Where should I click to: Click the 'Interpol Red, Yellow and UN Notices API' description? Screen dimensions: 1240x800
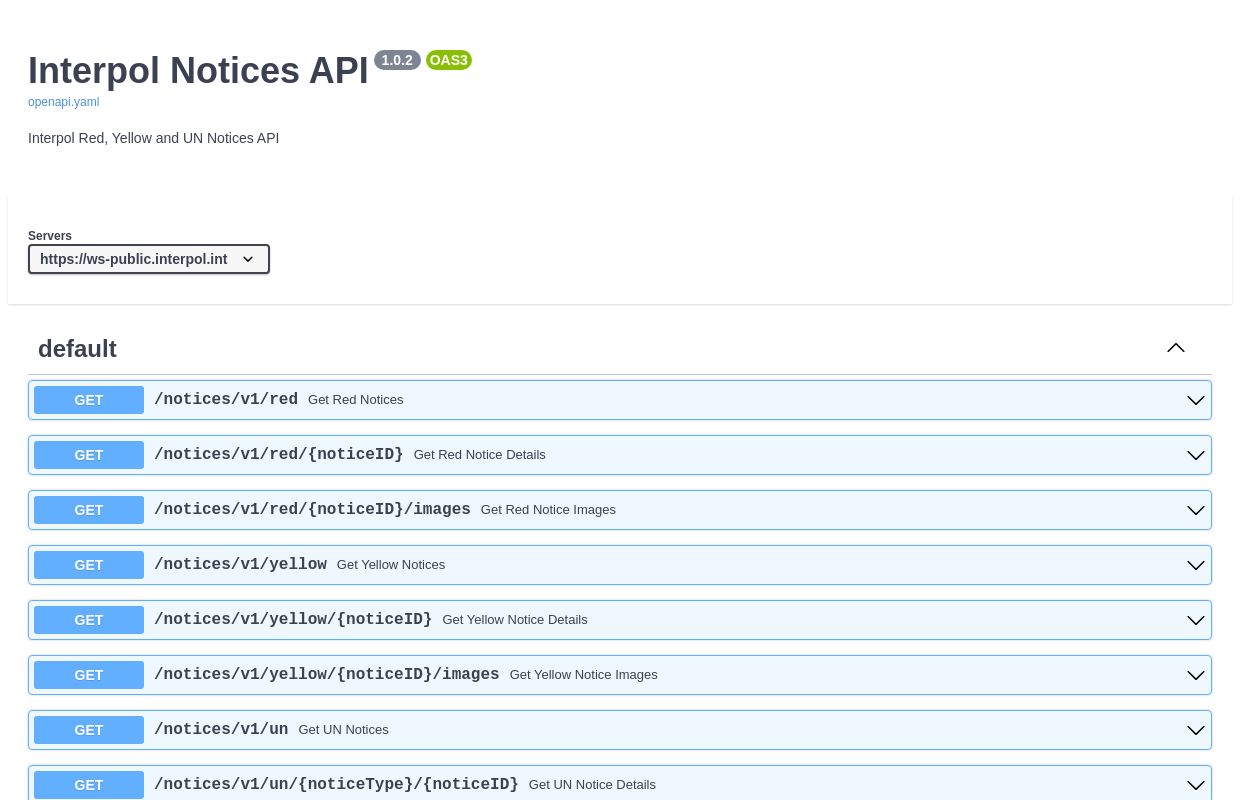click(x=154, y=138)
